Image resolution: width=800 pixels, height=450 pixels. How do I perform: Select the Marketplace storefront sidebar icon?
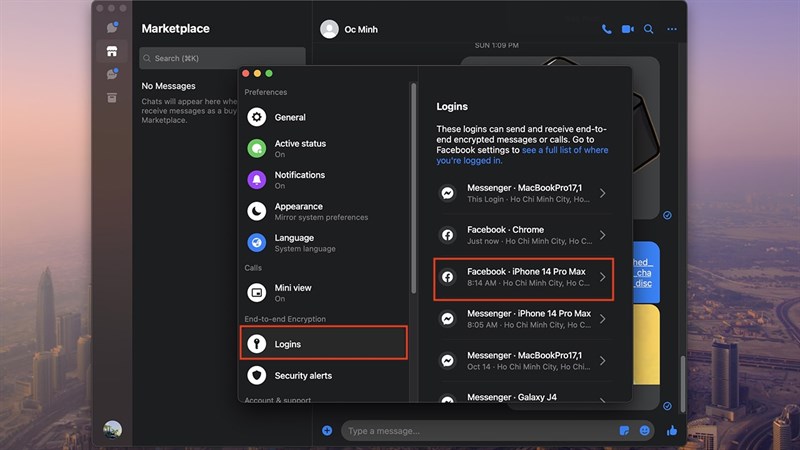pyautogui.click(x=112, y=51)
